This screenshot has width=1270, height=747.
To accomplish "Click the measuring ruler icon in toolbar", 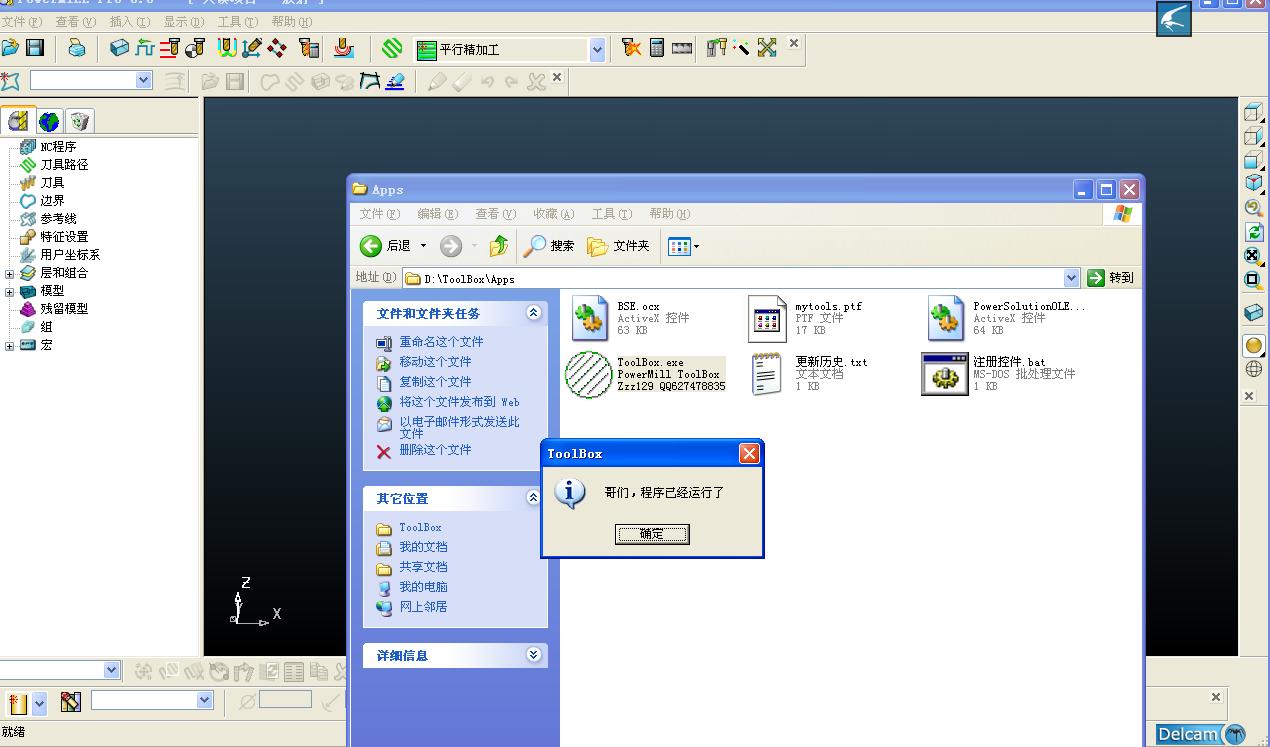I will [682, 47].
